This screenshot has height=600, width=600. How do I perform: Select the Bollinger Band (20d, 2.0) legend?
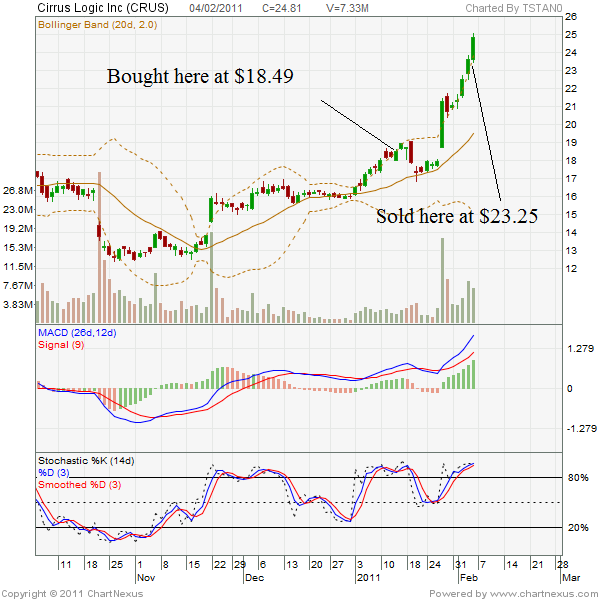[x=98, y=25]
